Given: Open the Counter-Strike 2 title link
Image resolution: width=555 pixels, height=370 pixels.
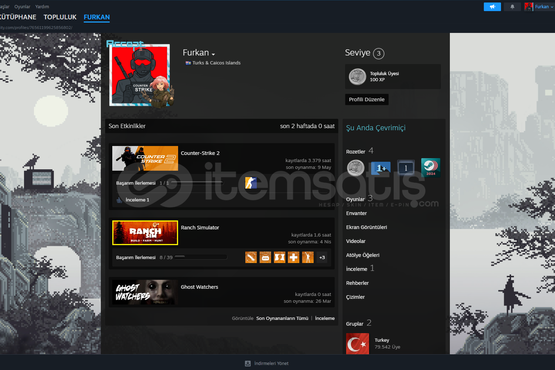Looking at the screenshot, I should (200, 153).
